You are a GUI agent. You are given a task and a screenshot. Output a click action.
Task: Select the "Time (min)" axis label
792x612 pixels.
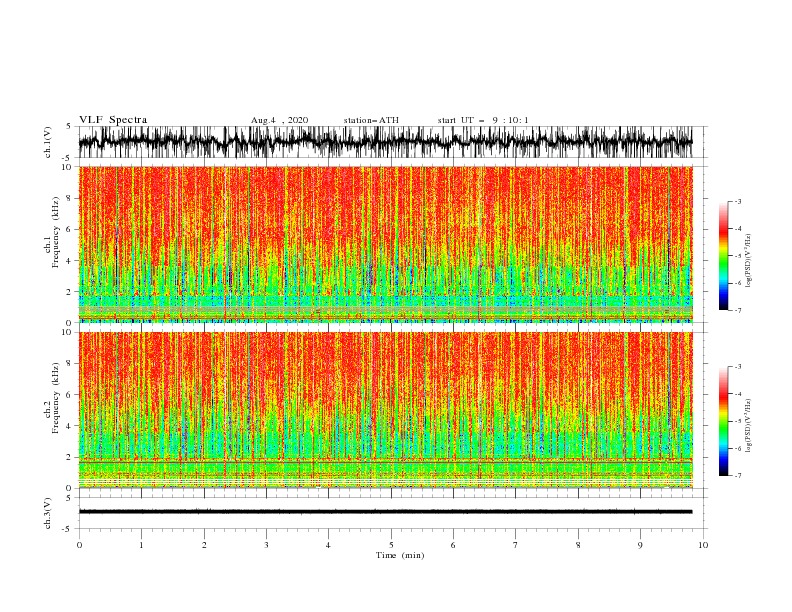(x=400, y=555)
